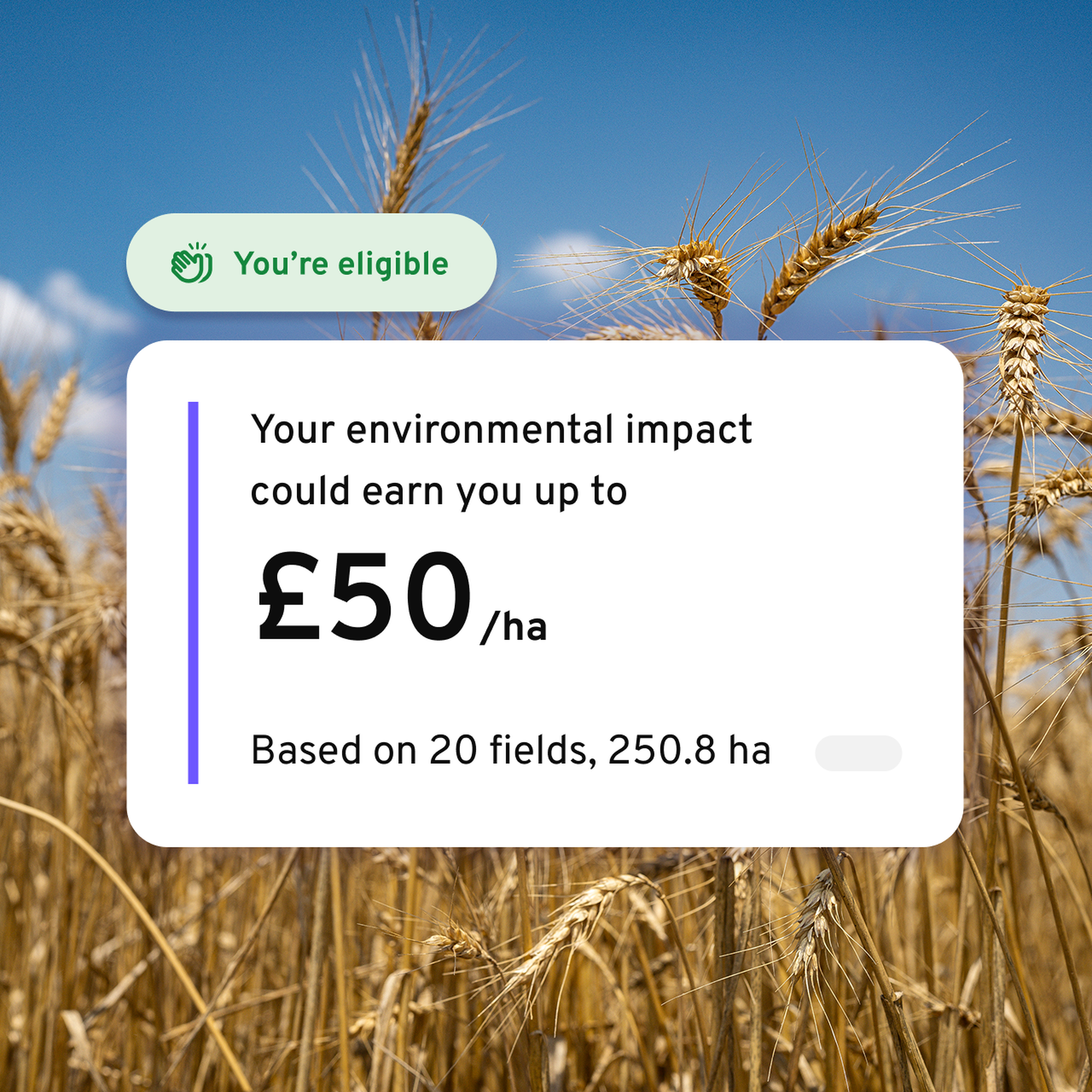Select the "Based on 20 fields" text
The image size is (1092, 1092).
[x=421, y=751]
